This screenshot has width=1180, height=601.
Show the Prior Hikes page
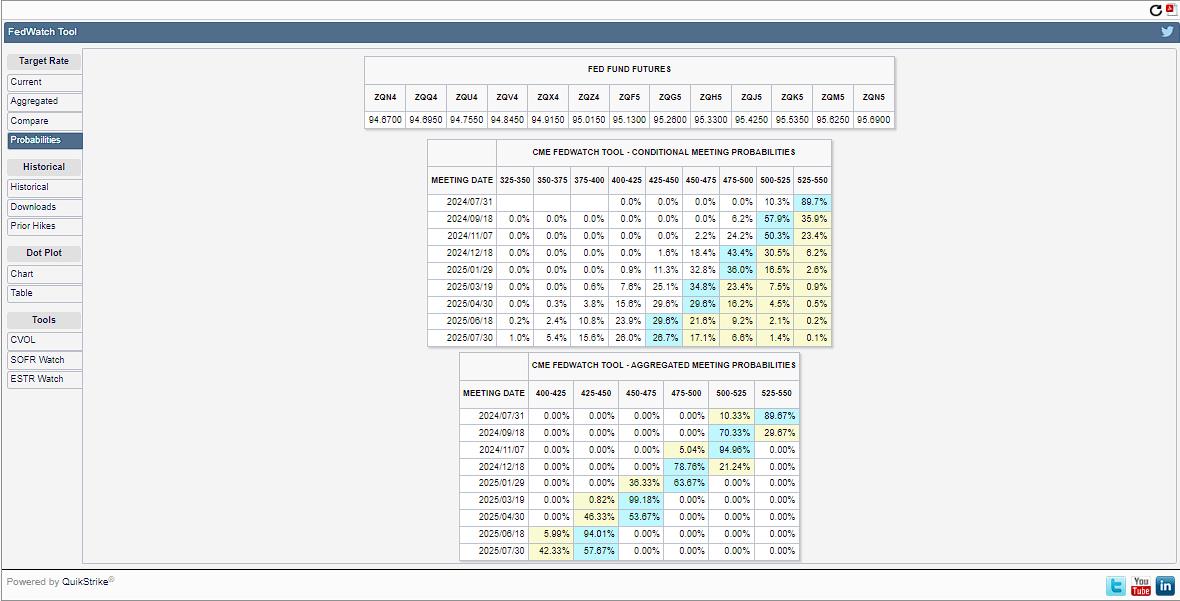[x=45, y=226]
